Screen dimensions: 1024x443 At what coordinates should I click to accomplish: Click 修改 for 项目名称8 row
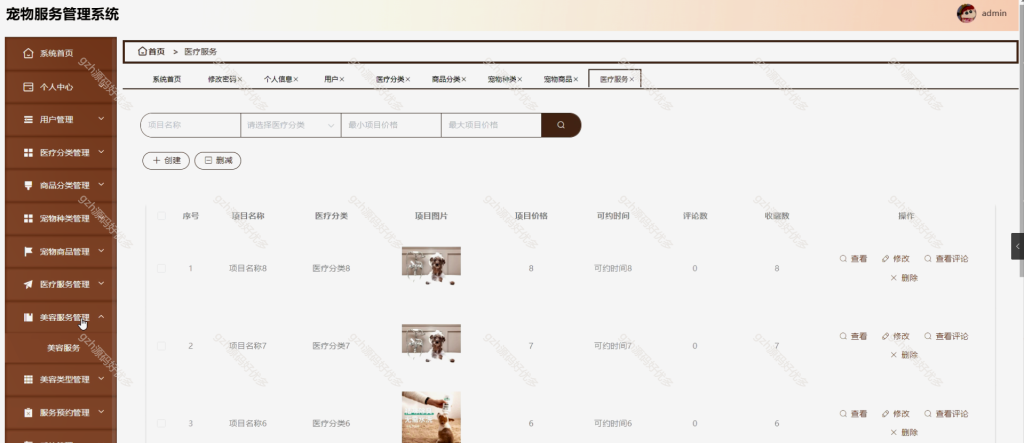[895, 259]
